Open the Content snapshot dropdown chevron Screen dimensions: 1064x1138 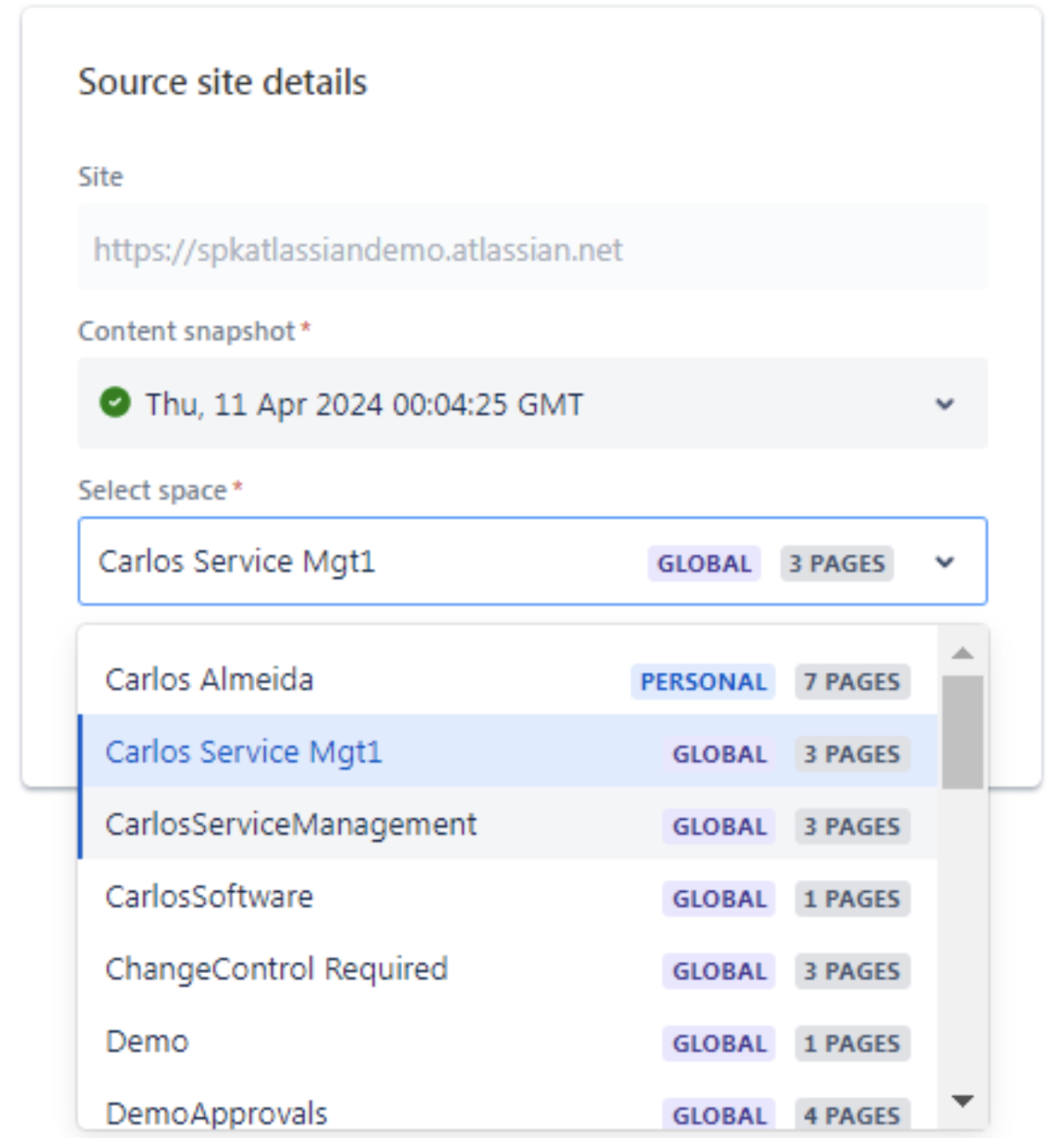pyautogui.click(x=944, y=404)
